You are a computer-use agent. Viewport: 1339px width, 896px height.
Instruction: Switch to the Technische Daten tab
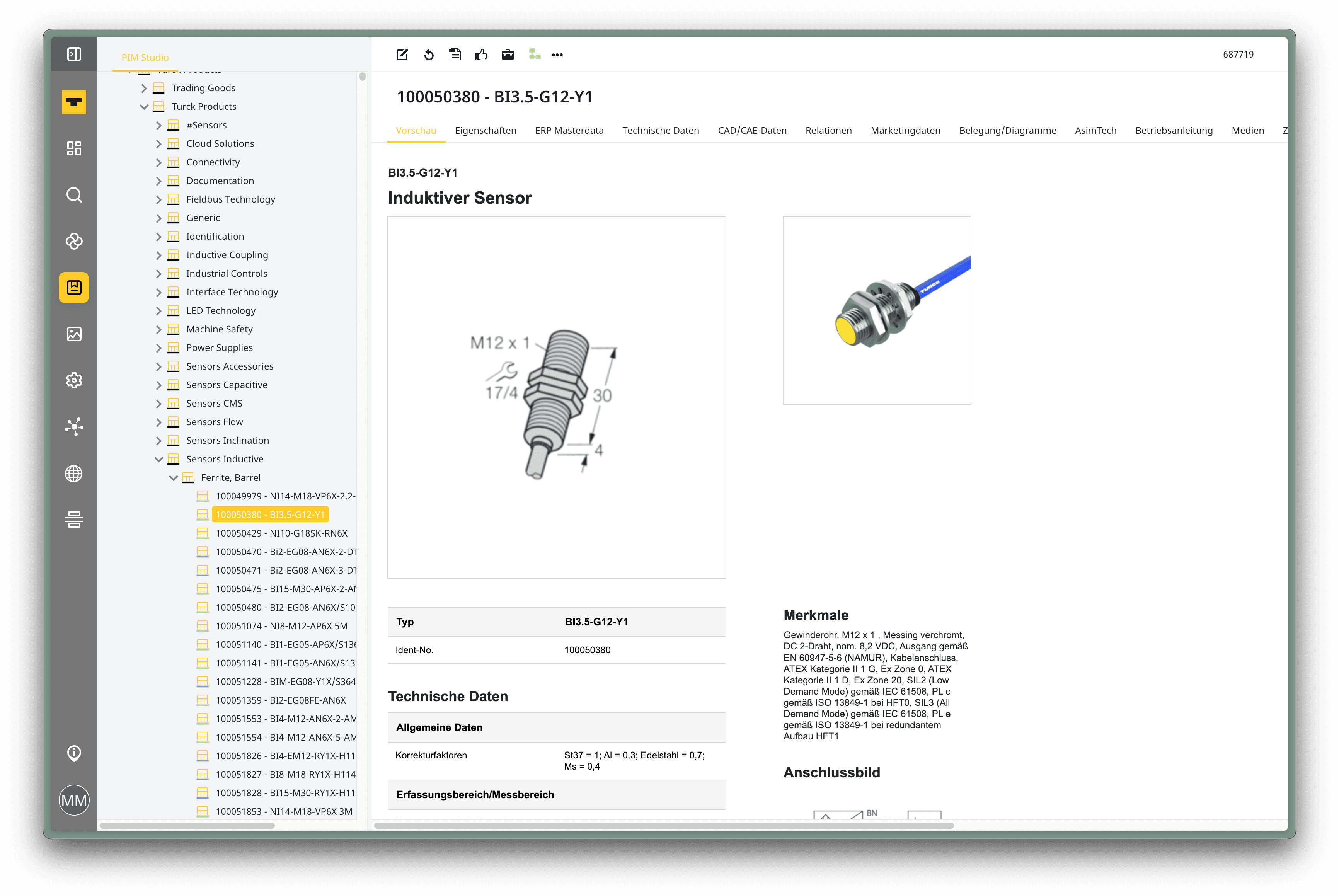[661, 130]
